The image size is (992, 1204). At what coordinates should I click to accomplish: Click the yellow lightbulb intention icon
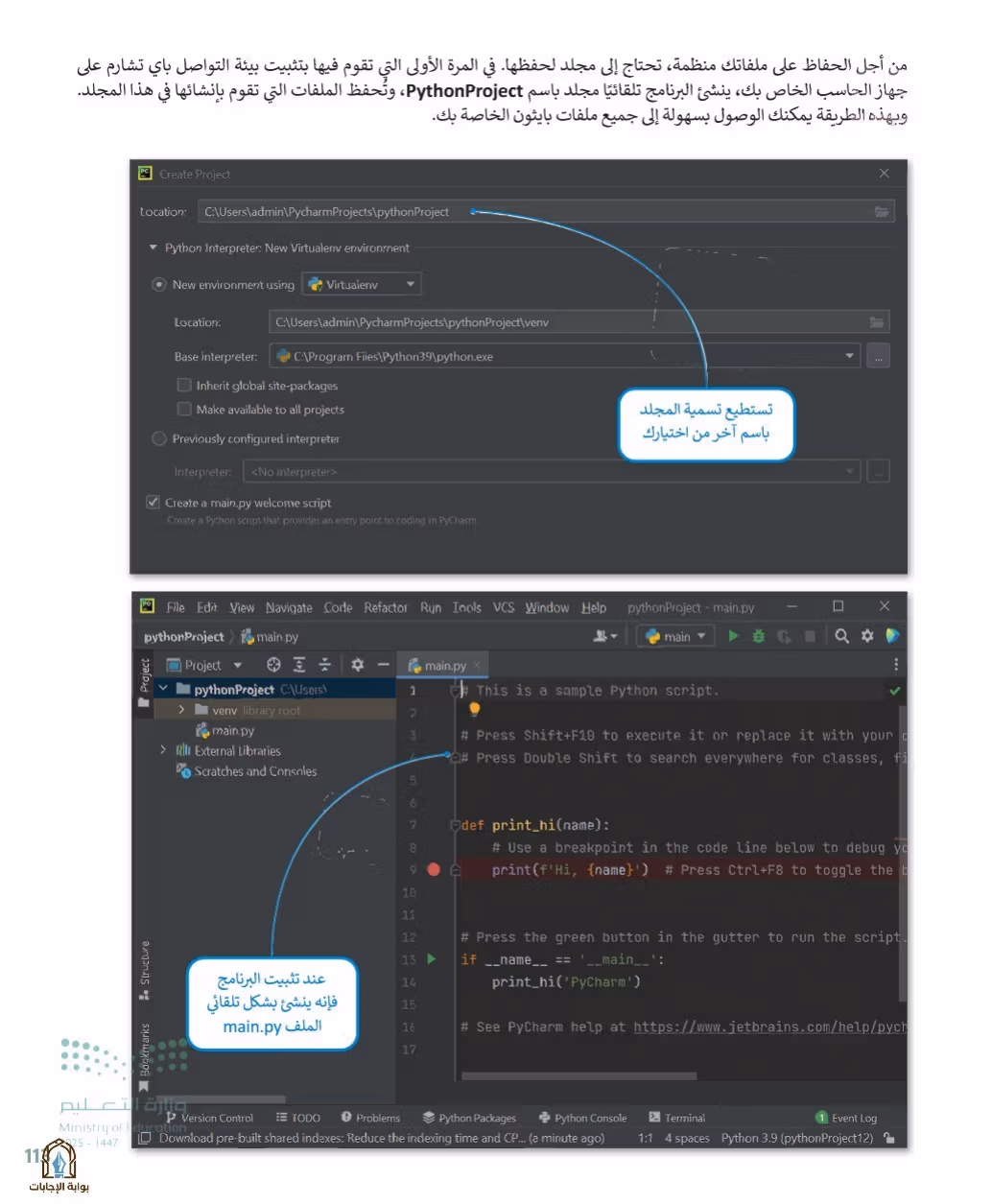[x=473, y=710]
